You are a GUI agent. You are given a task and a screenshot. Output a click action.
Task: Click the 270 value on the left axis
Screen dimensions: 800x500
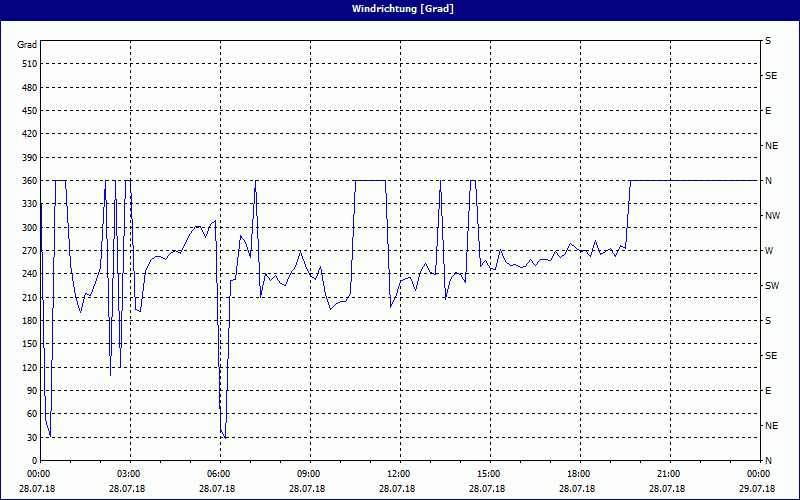[27, 251]
